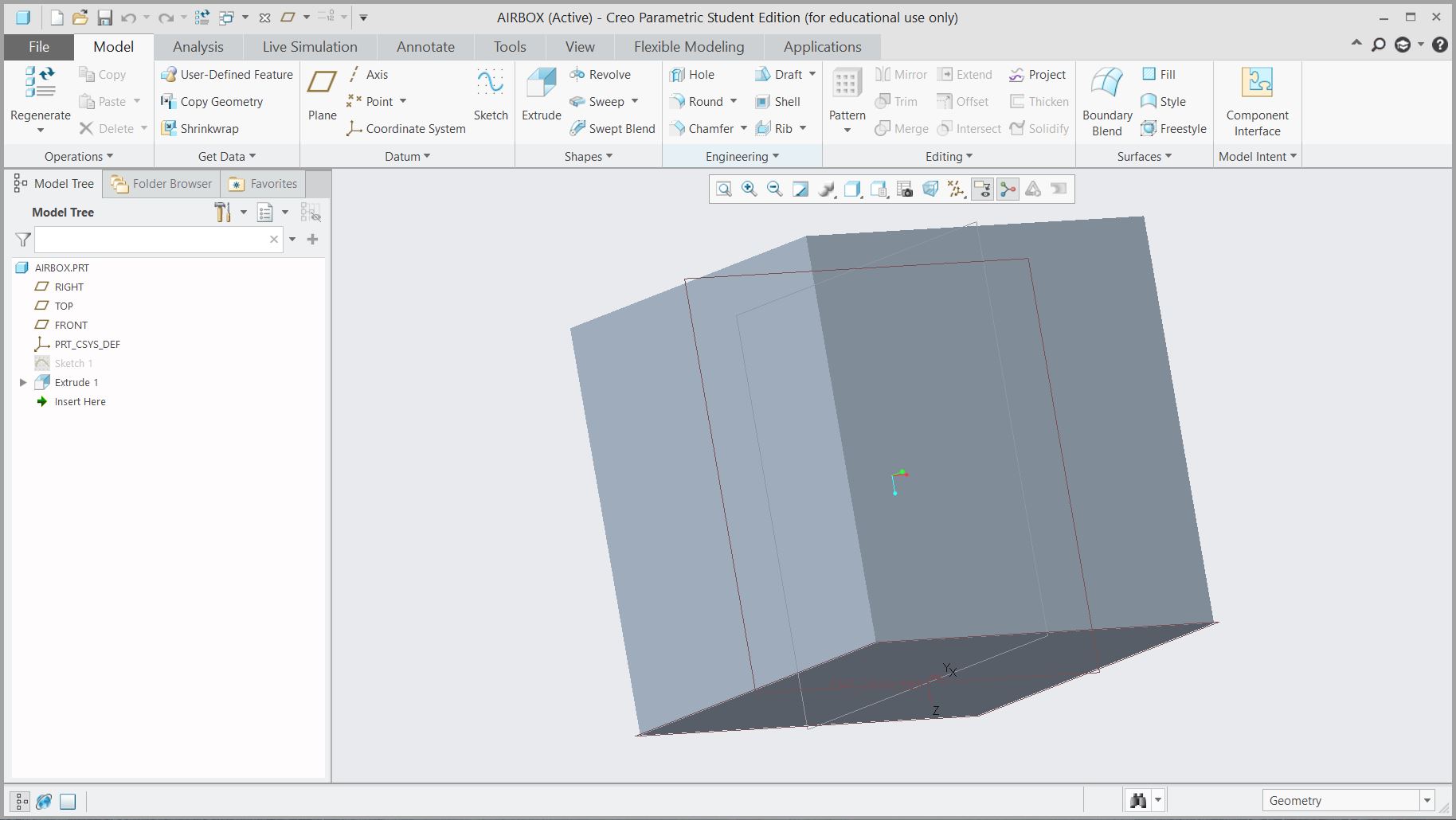This screenshot has height=820, width=1456.
Task: Switch to the Analysis ribbon tab
Action: tap(198, 47)
